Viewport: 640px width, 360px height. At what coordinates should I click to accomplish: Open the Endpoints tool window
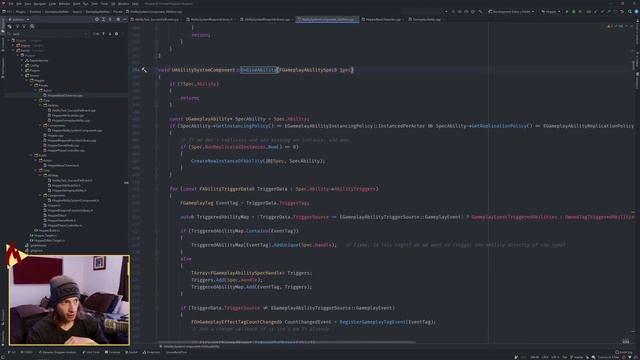click(x=151, y=352)
